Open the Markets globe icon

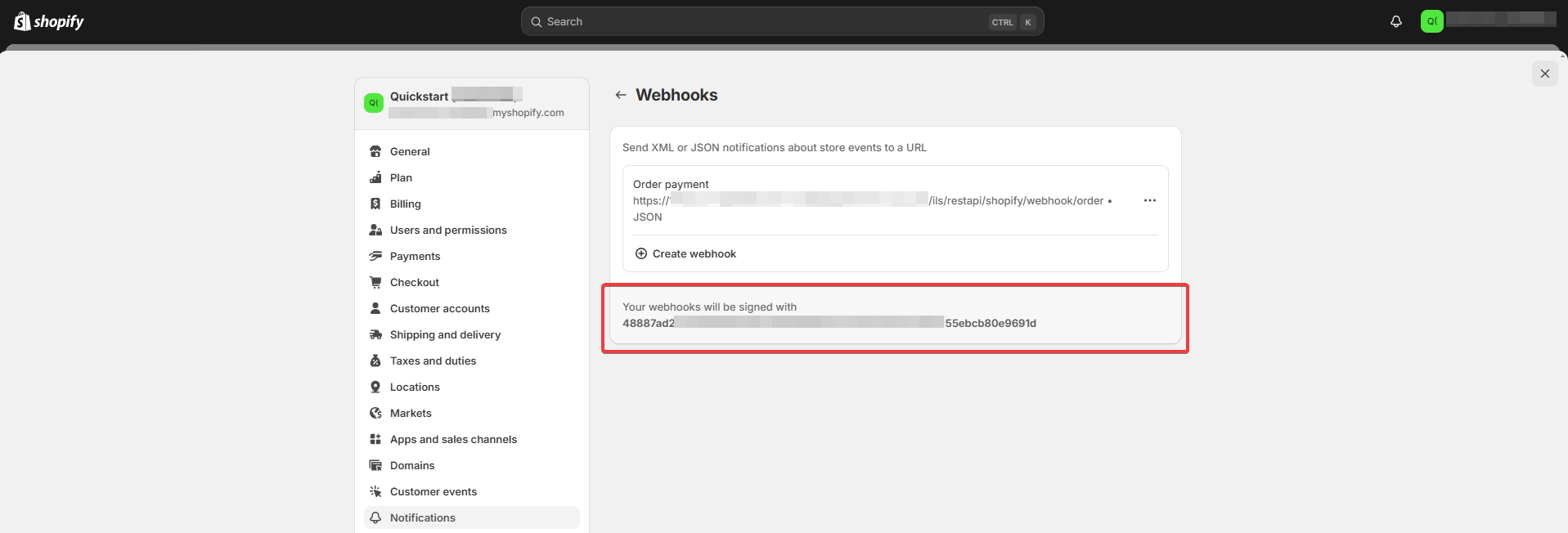point(375,413)
